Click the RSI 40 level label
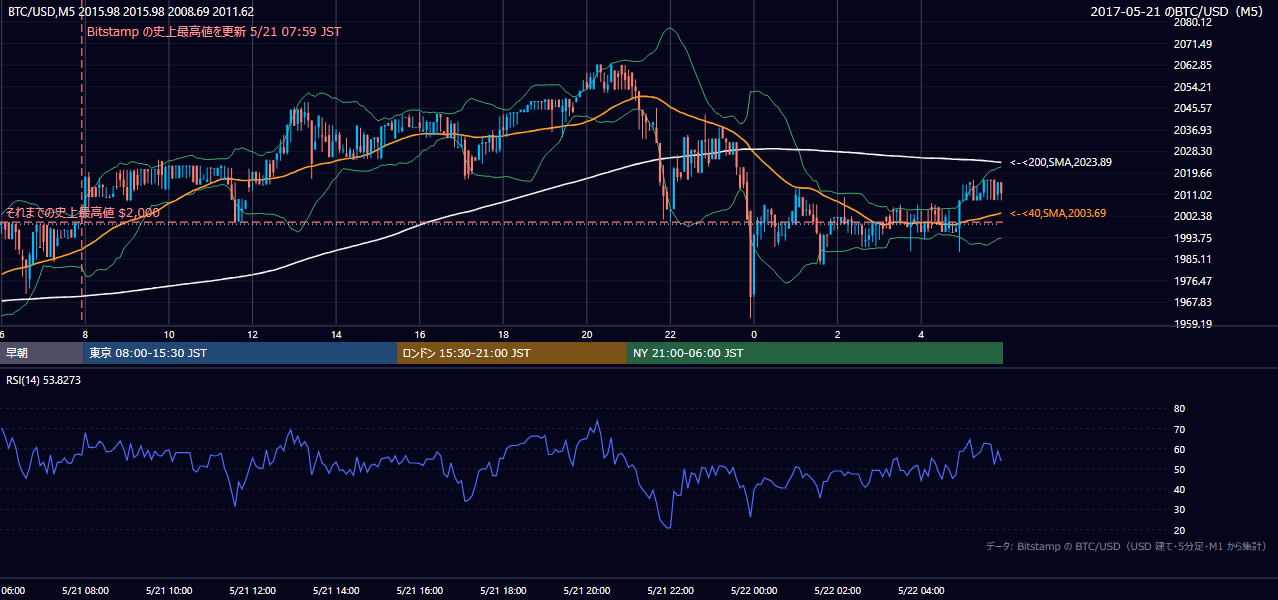The height and width of the screenshot is (600, 1278). click(1179, 489)
